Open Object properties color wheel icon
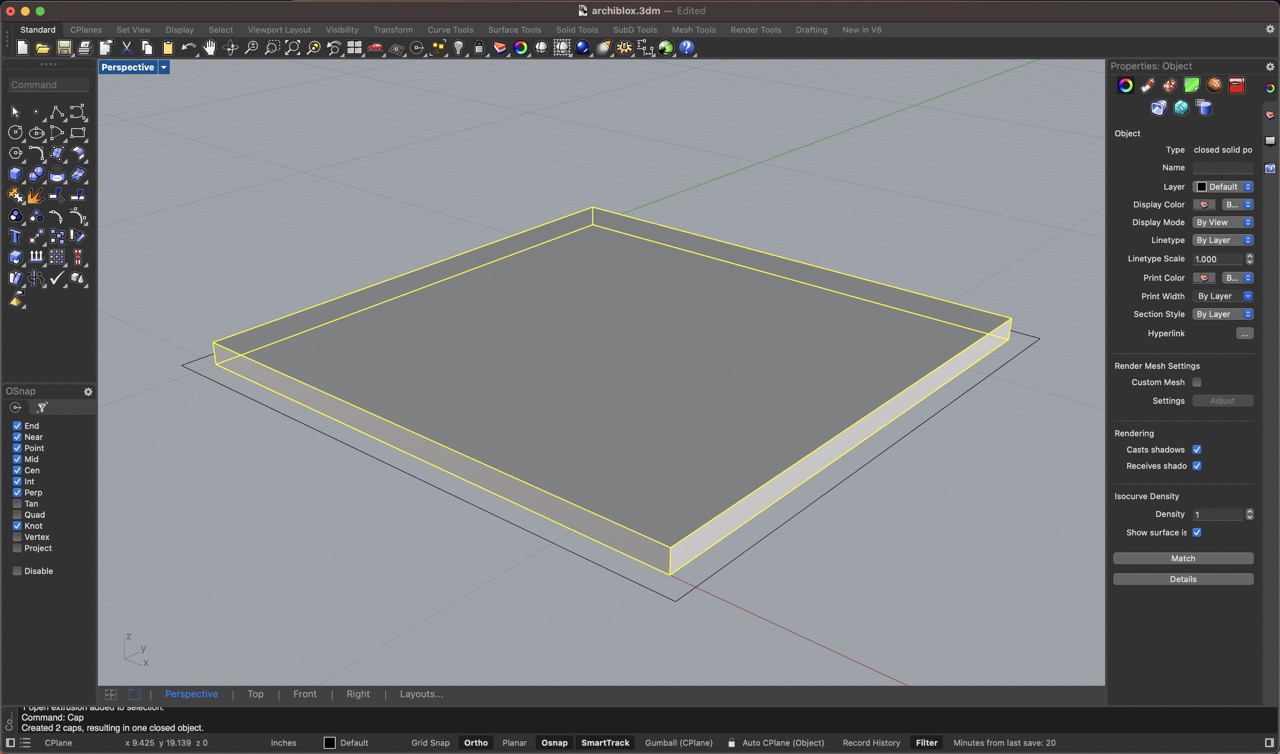The width and height of the screenshot is (1280, 754). [1126, 86]
